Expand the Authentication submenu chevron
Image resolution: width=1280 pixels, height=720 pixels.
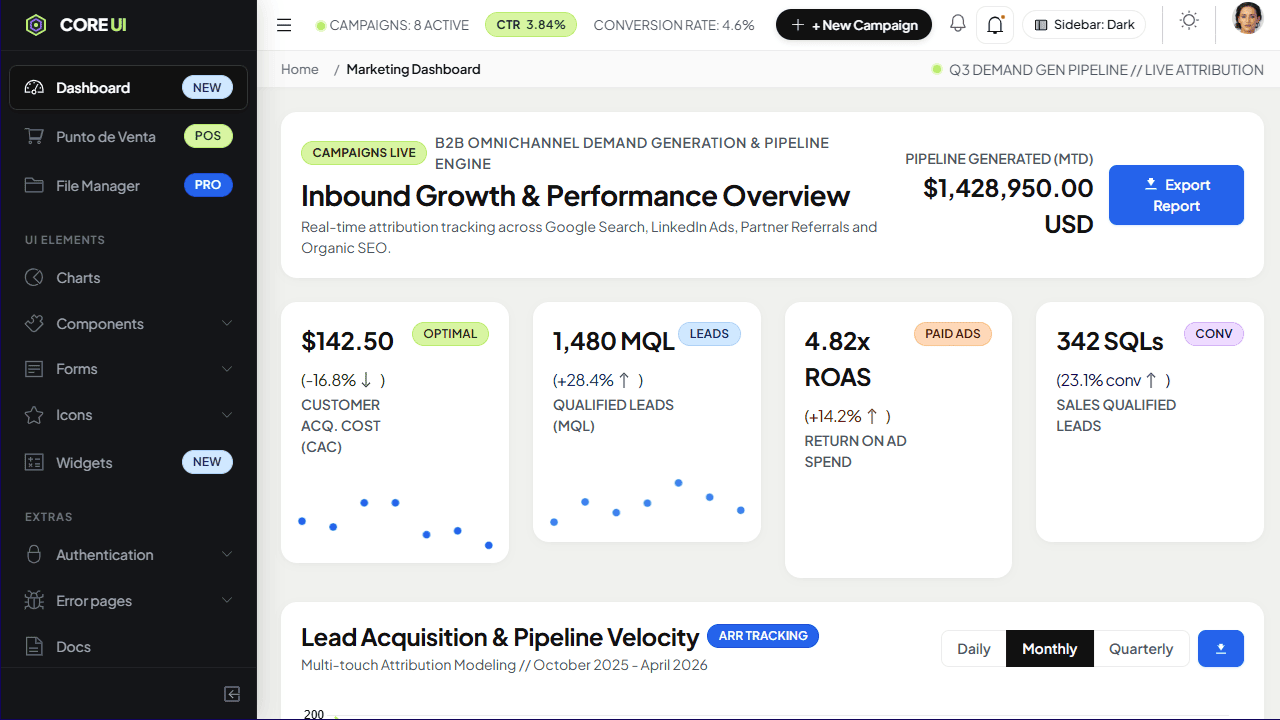(x=227, y=555)
